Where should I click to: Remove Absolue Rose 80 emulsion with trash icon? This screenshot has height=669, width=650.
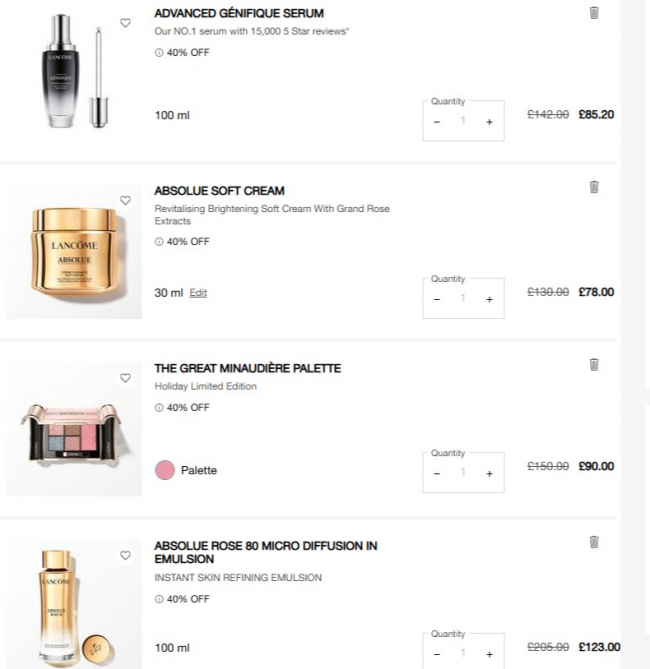[x=594, y=542]
